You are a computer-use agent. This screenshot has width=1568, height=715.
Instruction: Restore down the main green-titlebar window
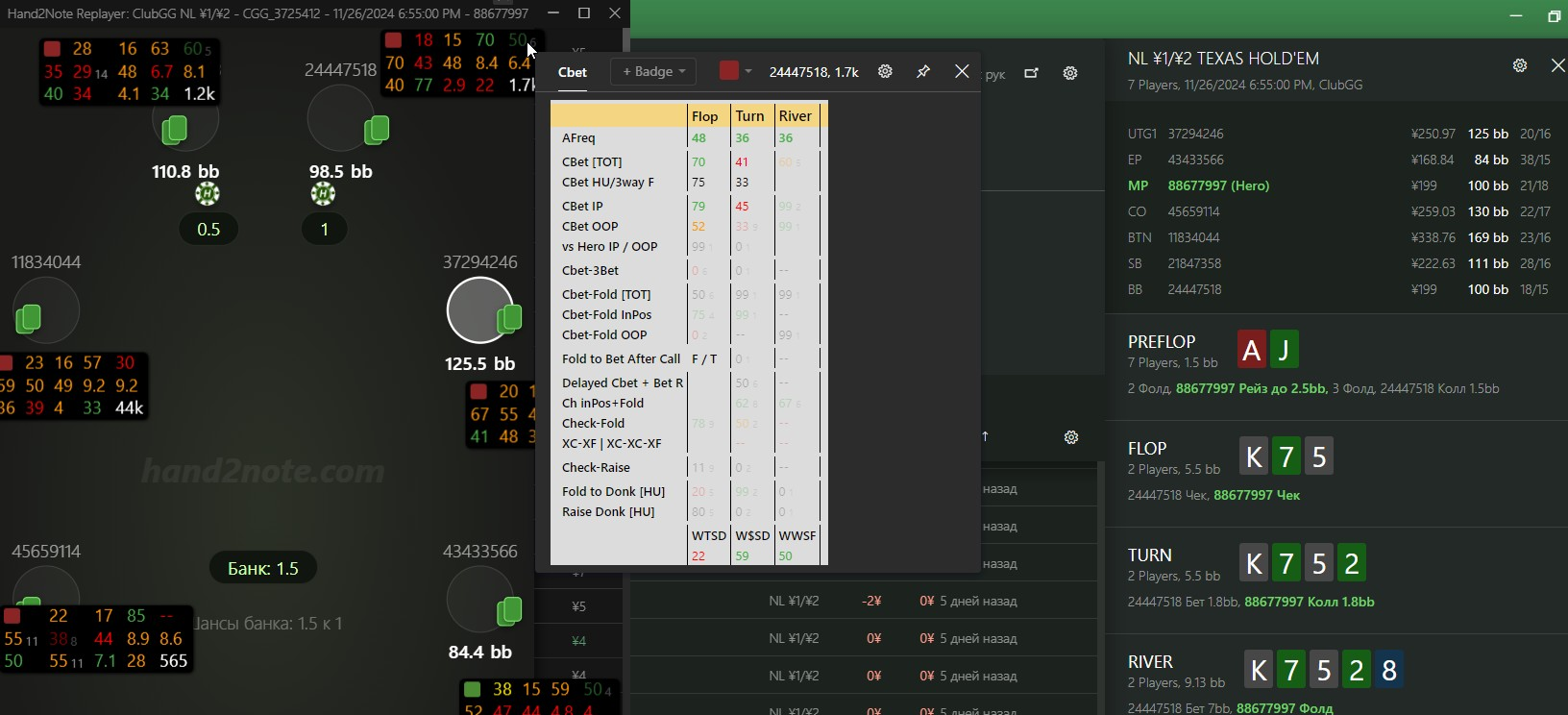(1554, 16)
